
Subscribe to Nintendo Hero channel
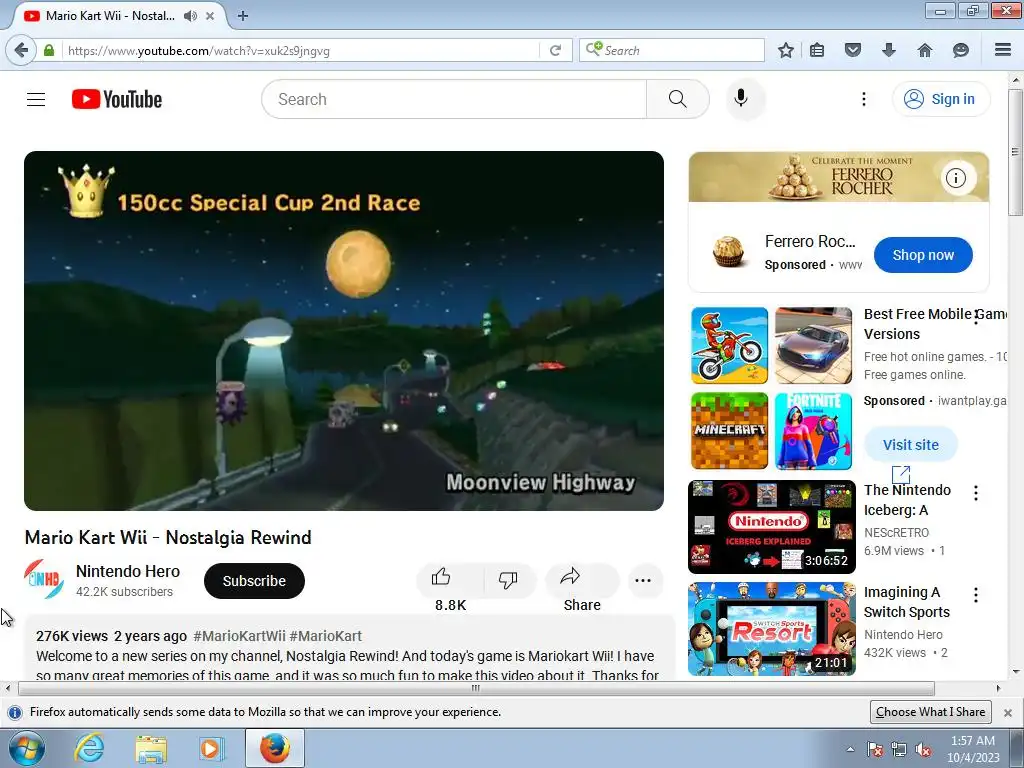pos(254,581)
